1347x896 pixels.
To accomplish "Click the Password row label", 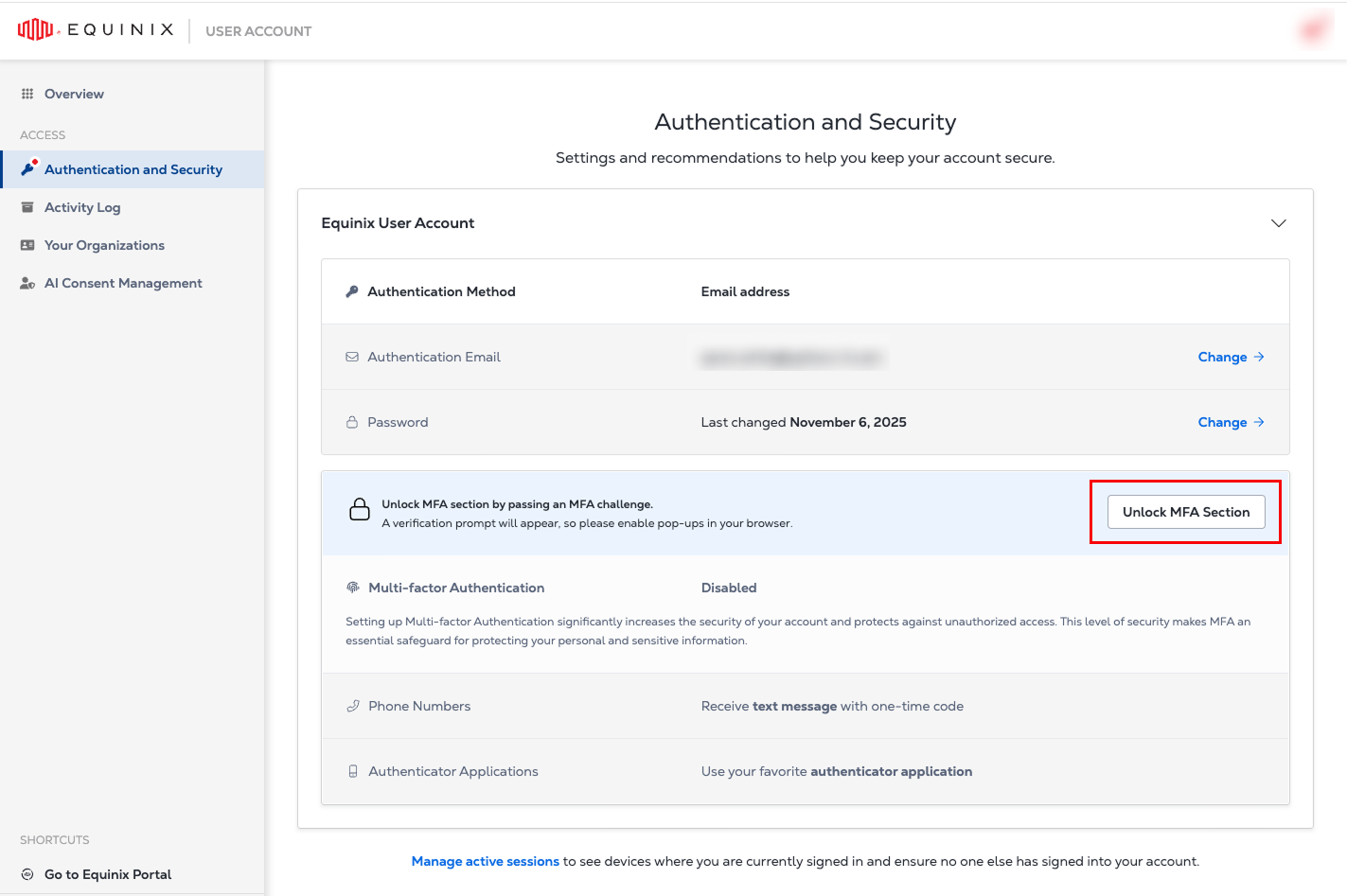I will [x=398, y=422].
